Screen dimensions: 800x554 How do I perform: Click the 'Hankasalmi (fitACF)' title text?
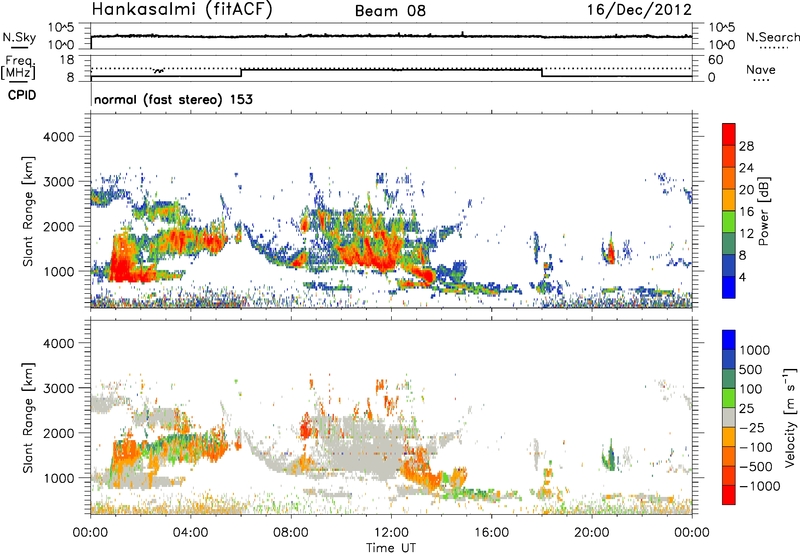[182, 10]
